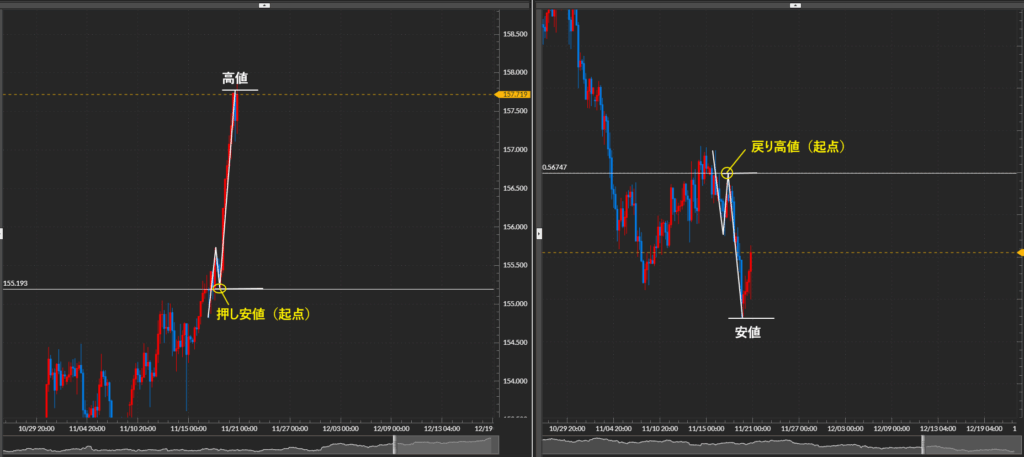Grab the right chart's navigator range handle

tap(923, 445)
